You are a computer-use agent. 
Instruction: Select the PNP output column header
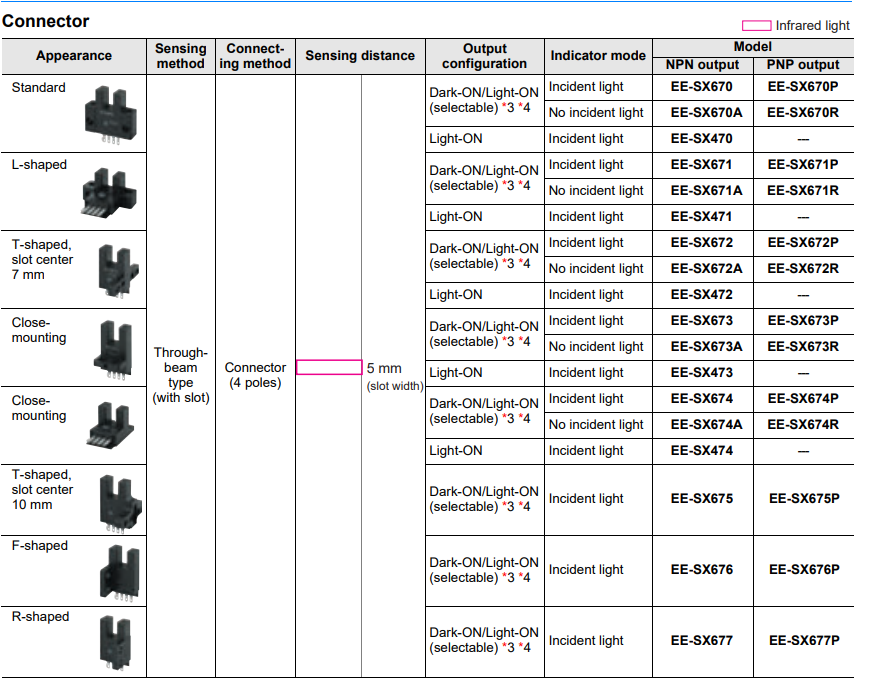(803, 65)
